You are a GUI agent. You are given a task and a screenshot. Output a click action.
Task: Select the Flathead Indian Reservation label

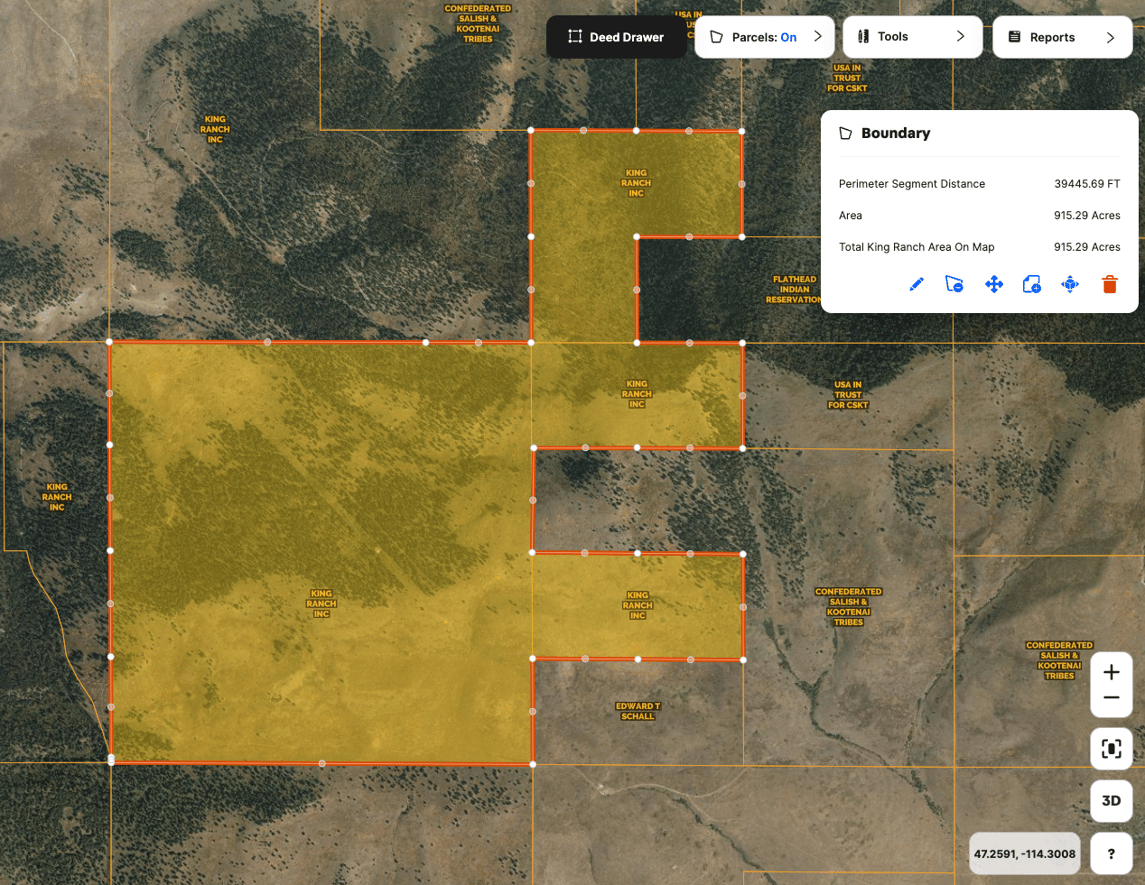793,290
